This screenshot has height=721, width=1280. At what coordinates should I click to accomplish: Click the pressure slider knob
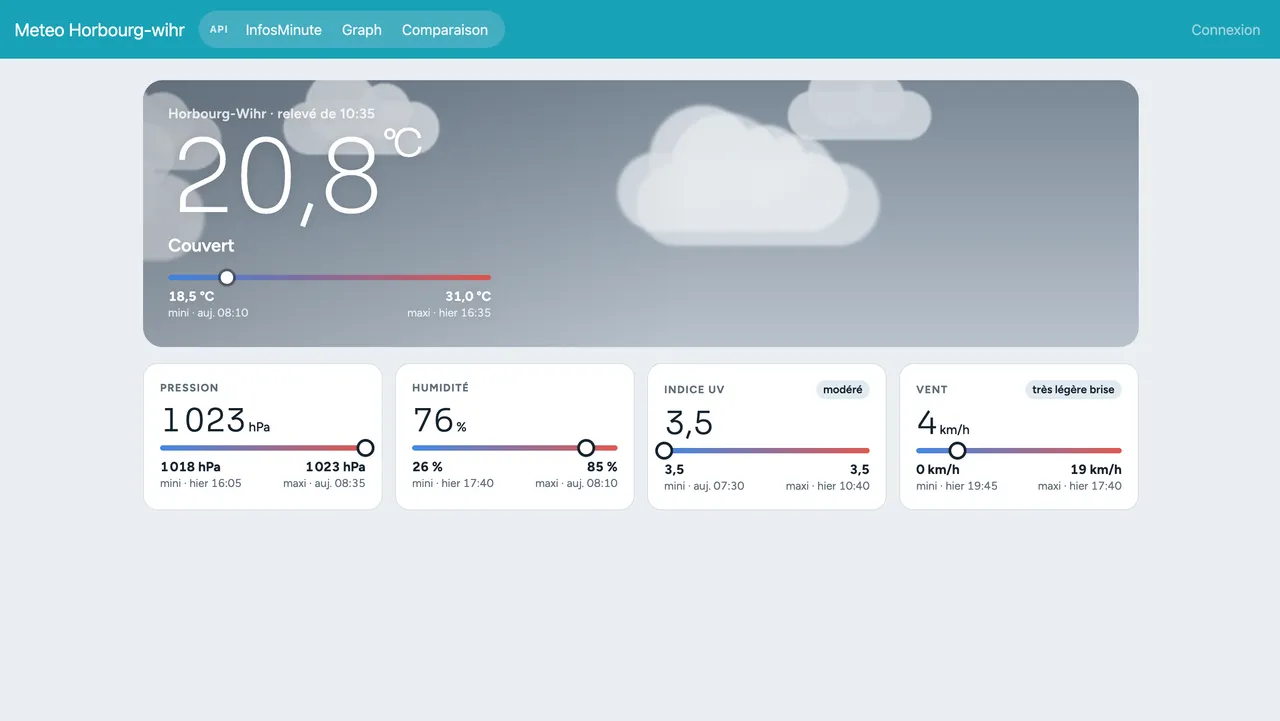click(365, 448)
